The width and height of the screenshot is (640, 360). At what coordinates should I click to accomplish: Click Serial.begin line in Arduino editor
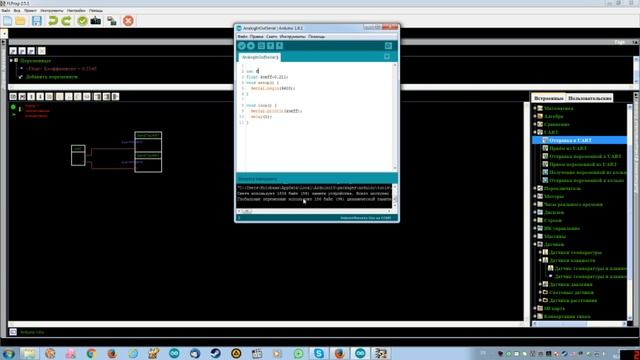[x=273, y=88]
